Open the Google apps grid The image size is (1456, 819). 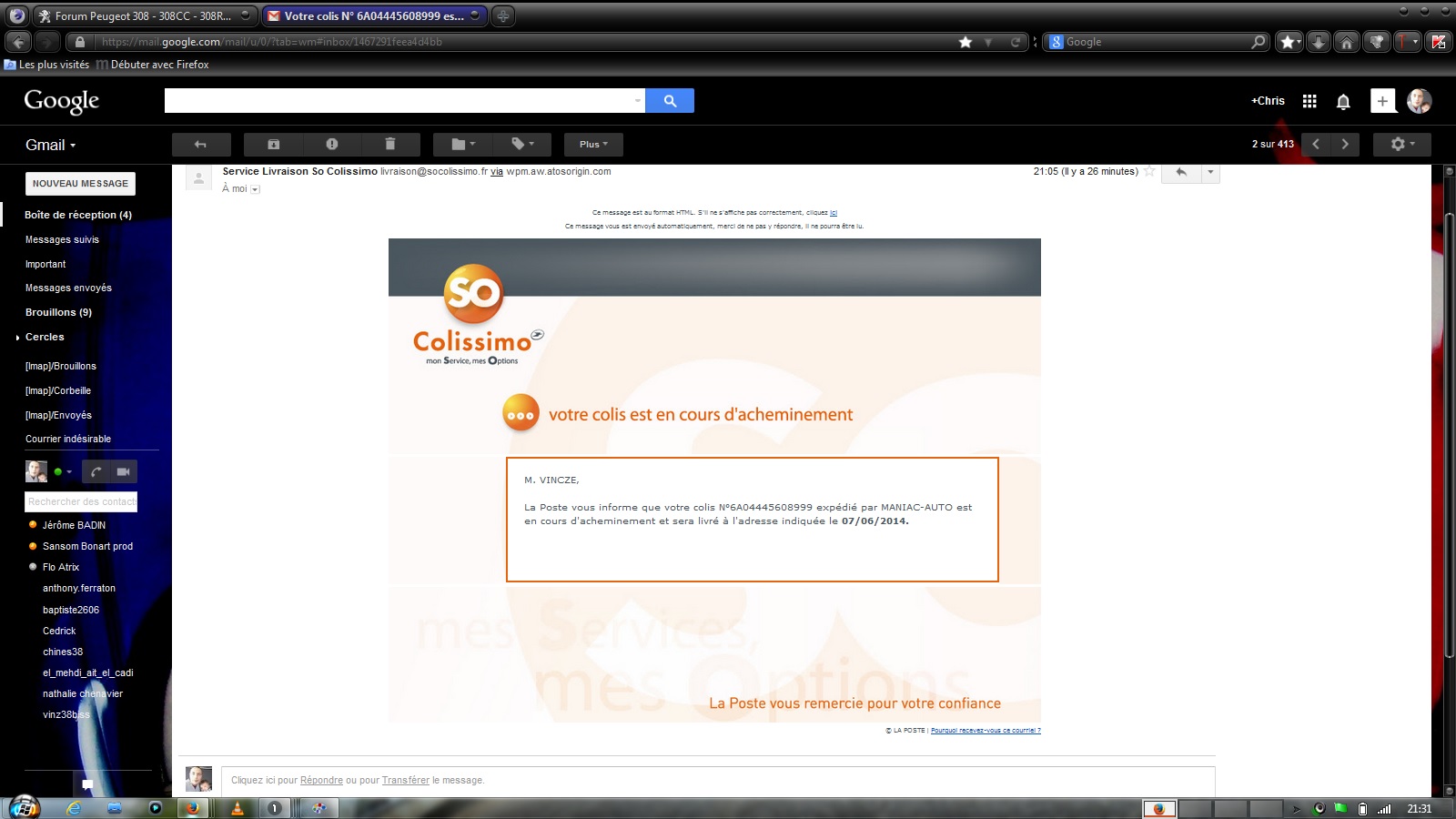pyautogui.click(x=1309, y=101)
